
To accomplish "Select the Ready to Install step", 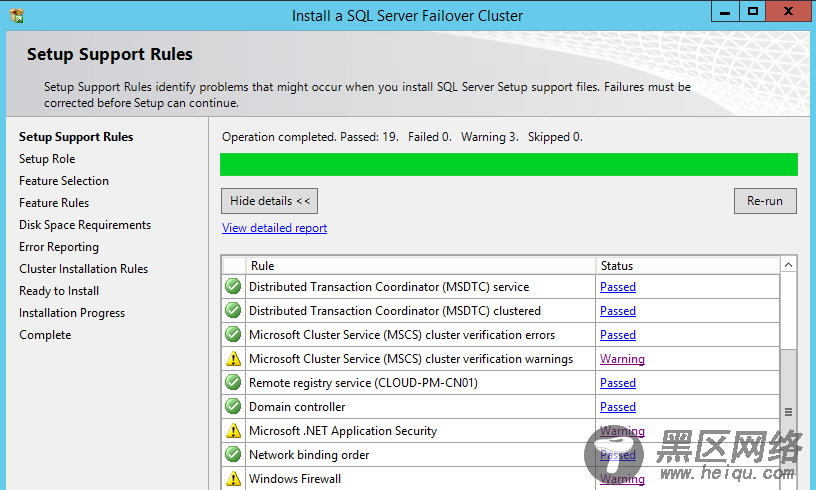I will tap(59, 291).
